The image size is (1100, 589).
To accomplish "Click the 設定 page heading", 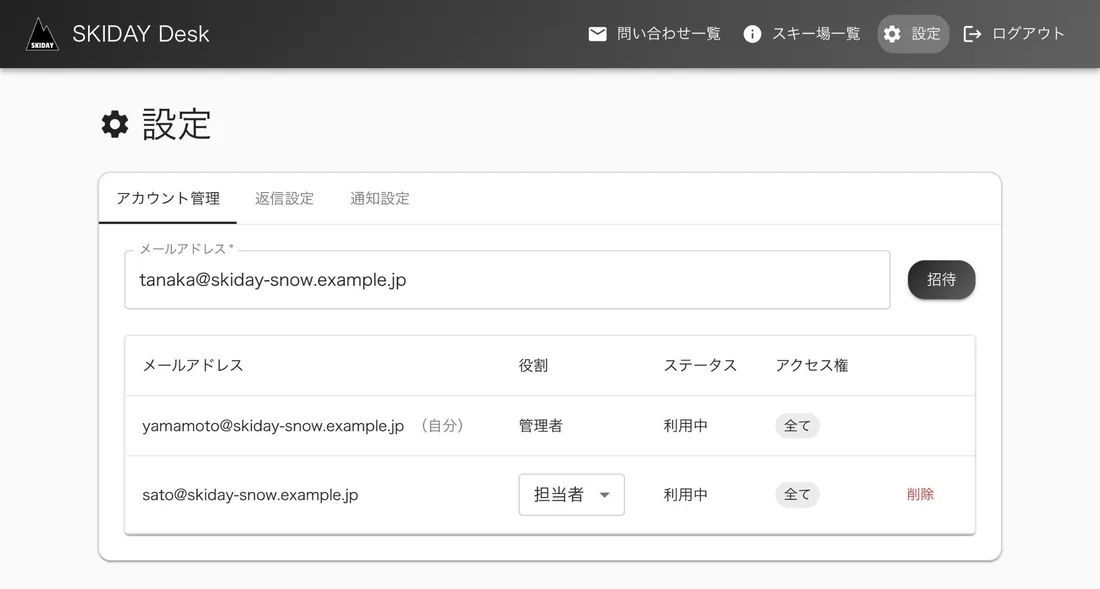I will 176,124.
